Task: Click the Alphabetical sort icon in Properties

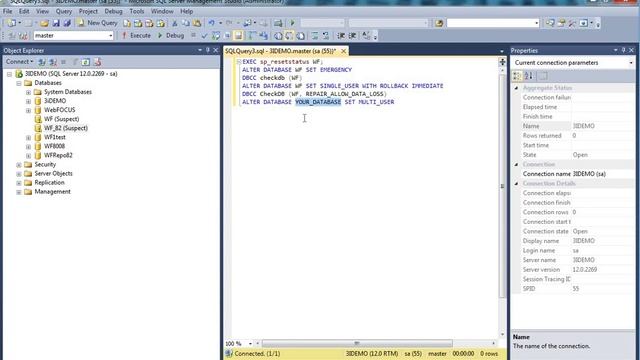Action: 529,76
